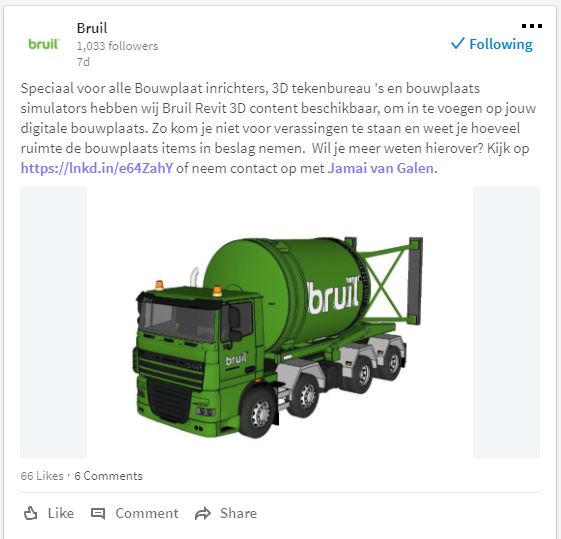Open the Bruil company page name
This screenshot has width=561, height=539.
coord(92,28)
